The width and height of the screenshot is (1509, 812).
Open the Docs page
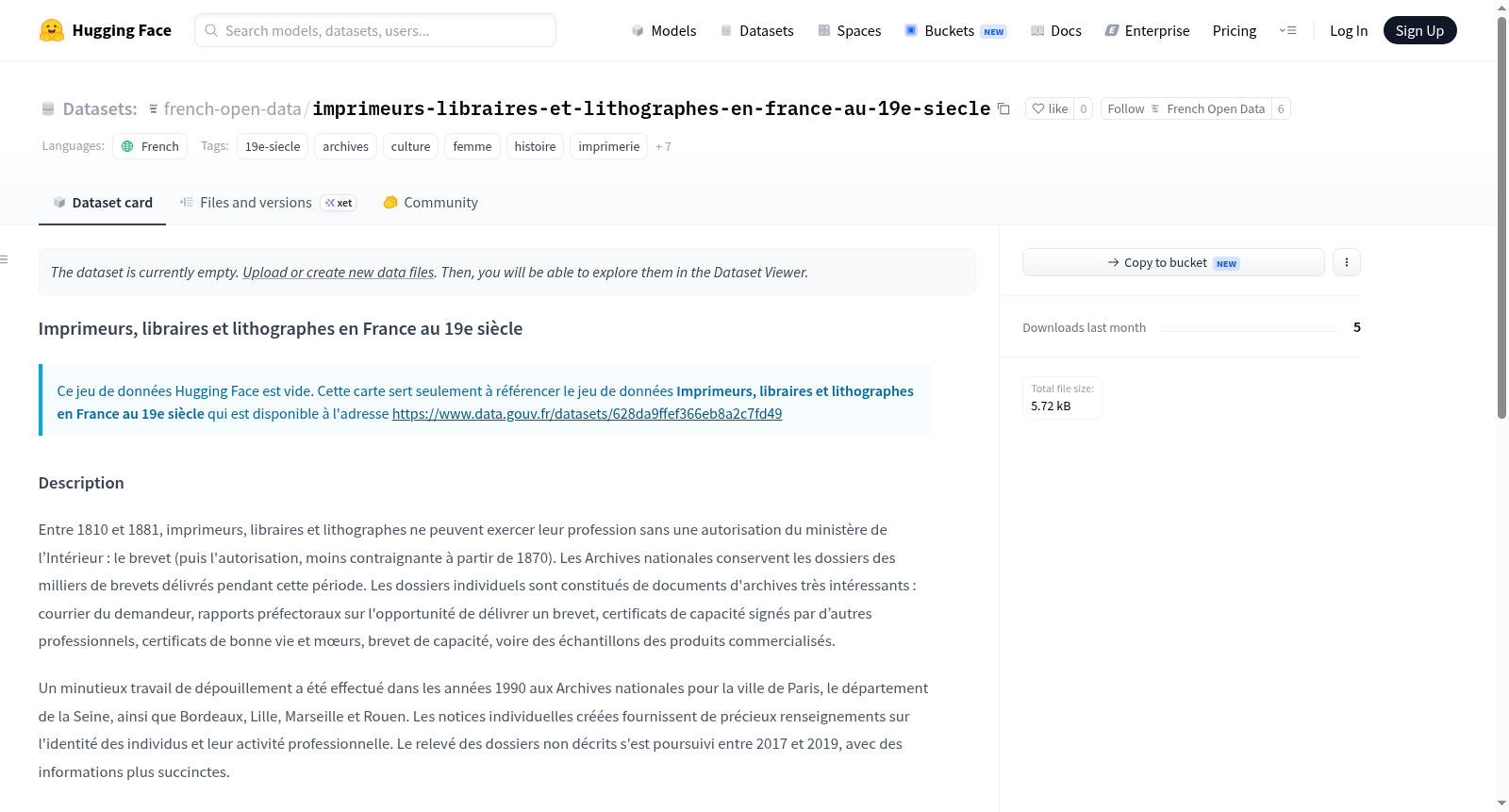1056,31
